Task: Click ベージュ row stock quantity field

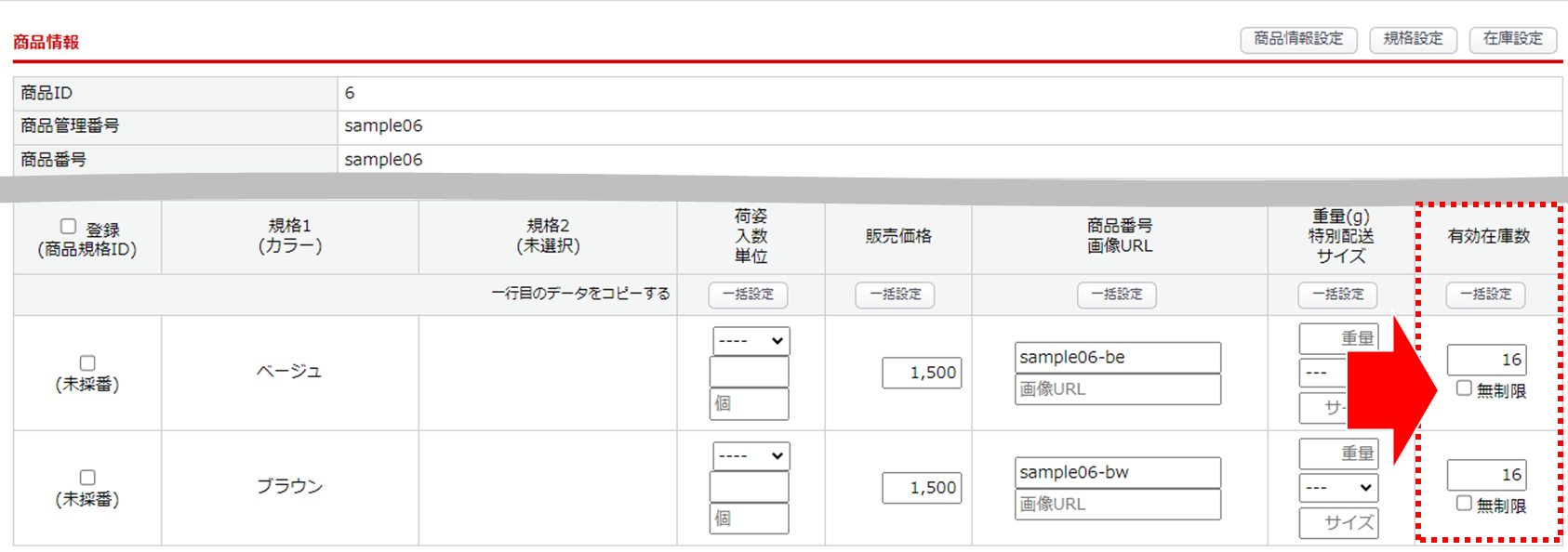Action: point(1486,360)
